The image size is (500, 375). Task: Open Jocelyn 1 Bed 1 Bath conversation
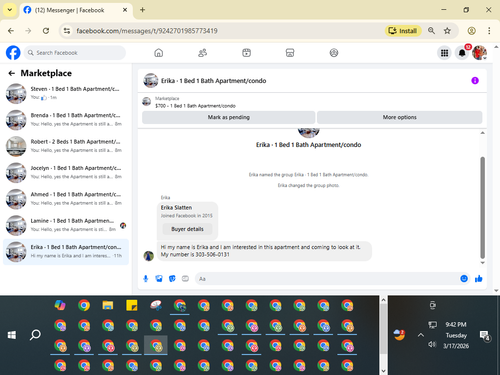click(x=66, y=172)
